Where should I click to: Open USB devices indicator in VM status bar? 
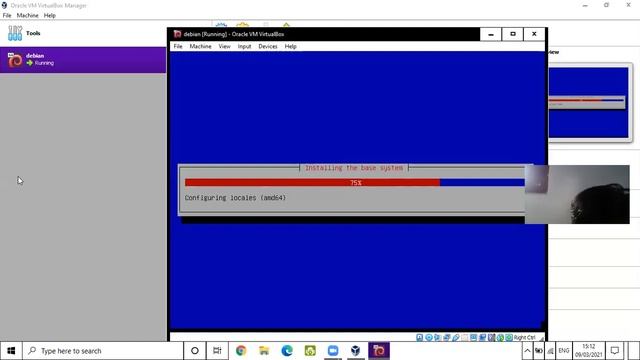click(x=456, y=338)
